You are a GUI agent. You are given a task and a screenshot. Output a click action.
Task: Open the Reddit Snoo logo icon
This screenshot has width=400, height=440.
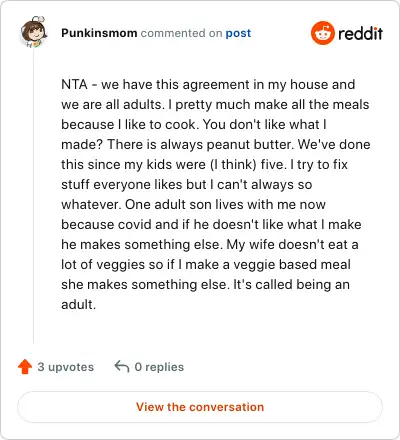322,33
